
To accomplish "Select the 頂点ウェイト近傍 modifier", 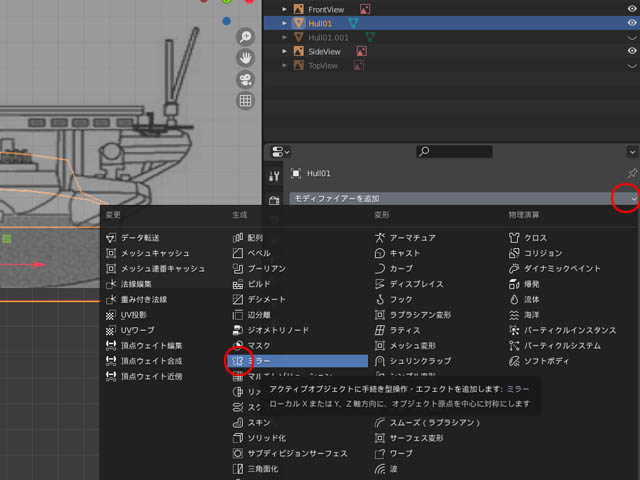I will point(144,376).
